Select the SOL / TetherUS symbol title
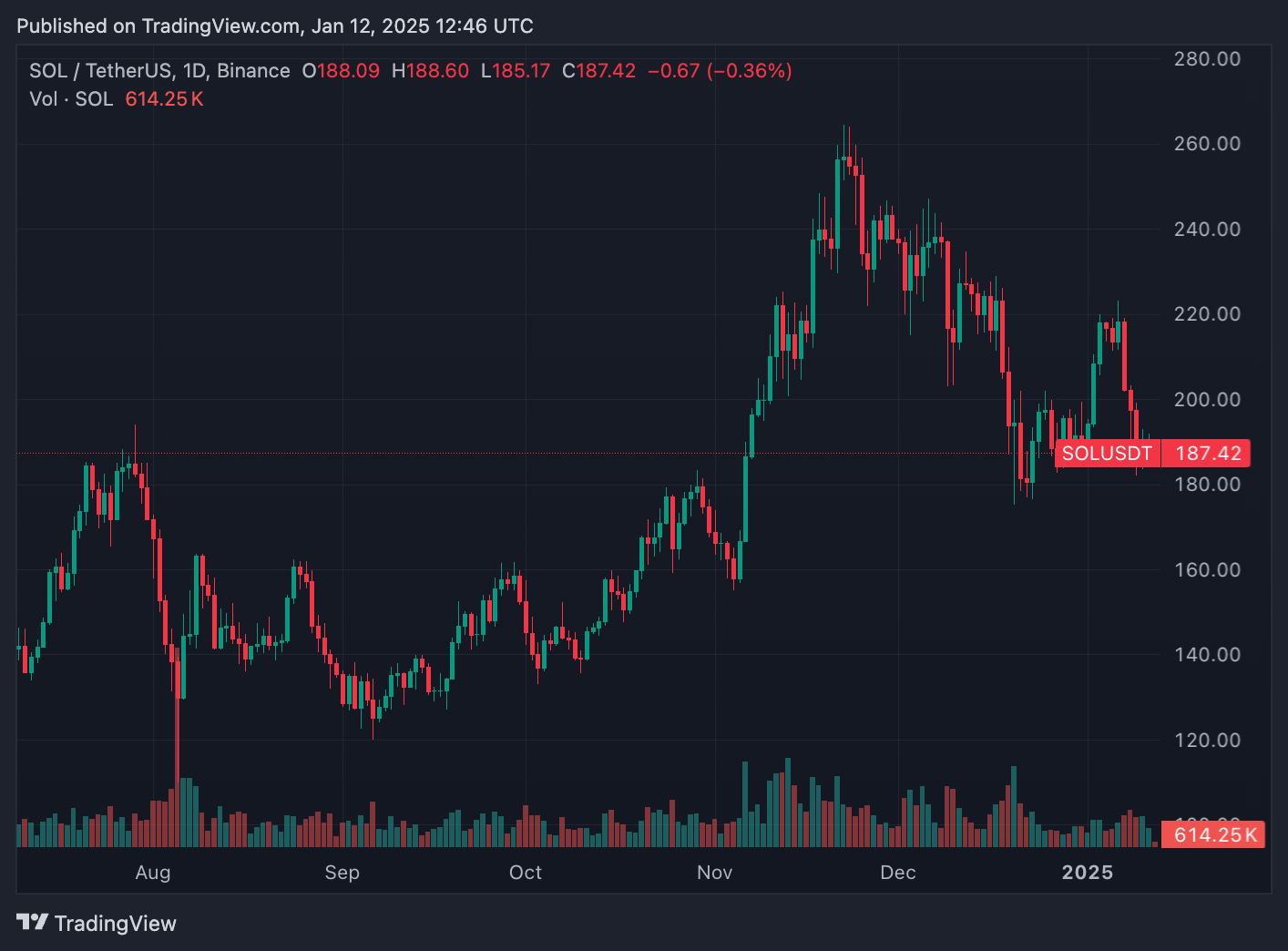 (x=100, y=71)
